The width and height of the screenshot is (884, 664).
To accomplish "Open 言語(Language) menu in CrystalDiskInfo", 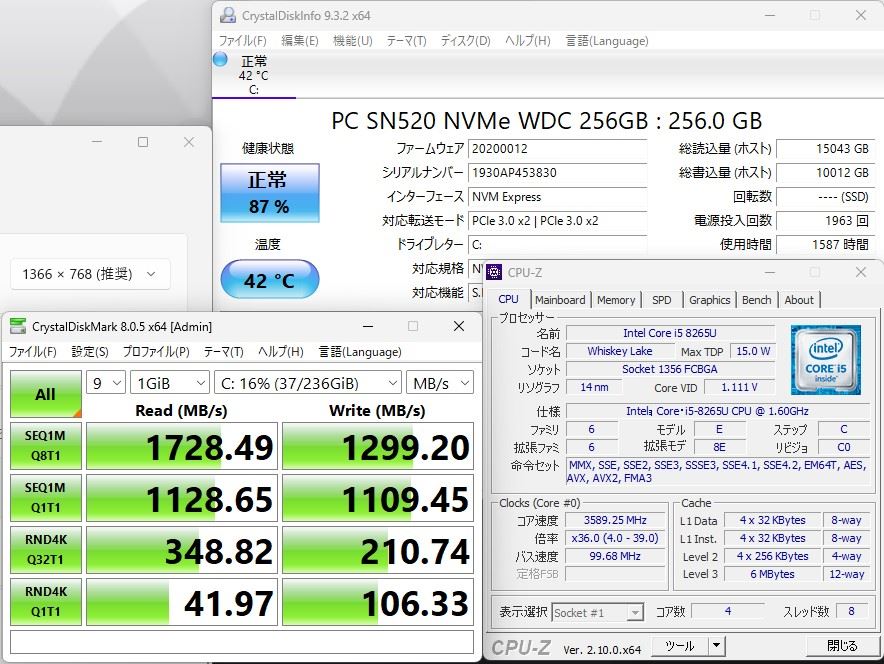I will (x=607, y=41).
